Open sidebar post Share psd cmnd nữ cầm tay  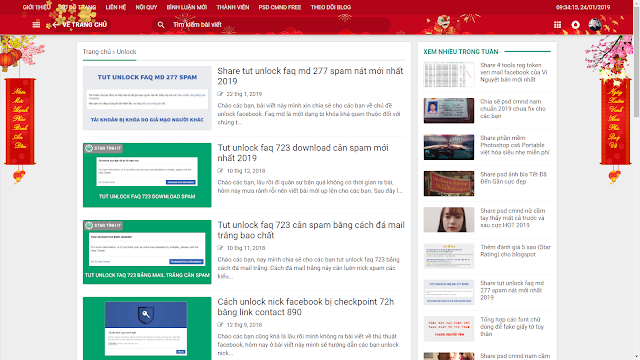tap(513, 218)
